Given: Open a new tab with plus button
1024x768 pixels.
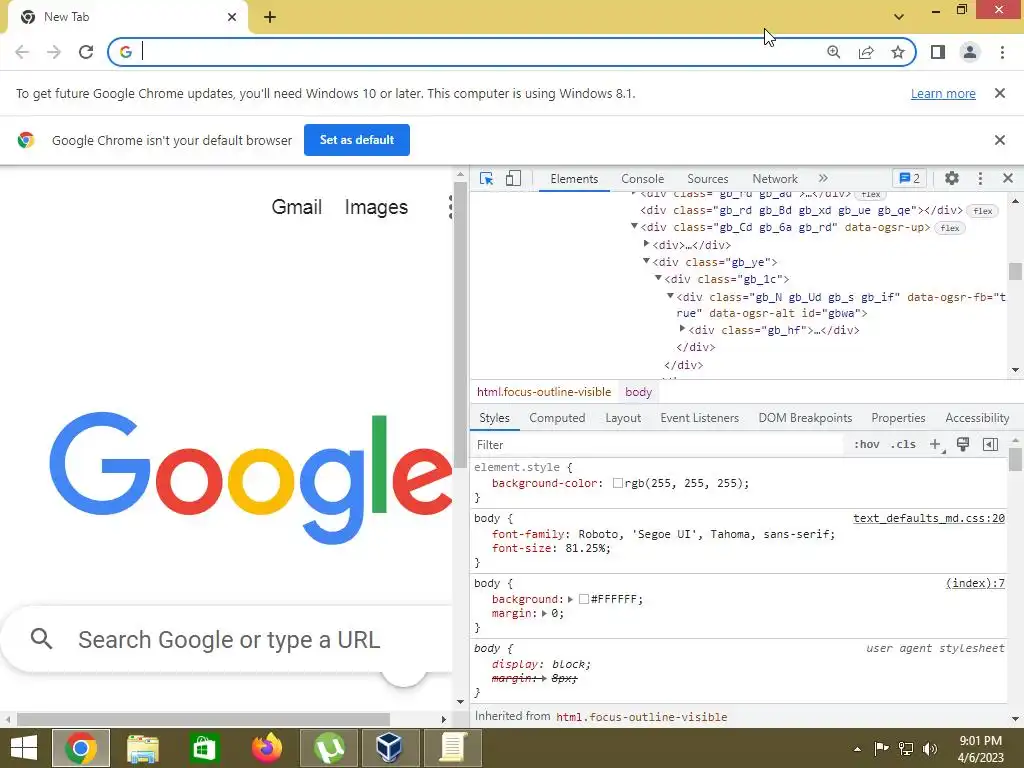Looking at the screenshot, I should pyautogui.click(x=270, y=17).
